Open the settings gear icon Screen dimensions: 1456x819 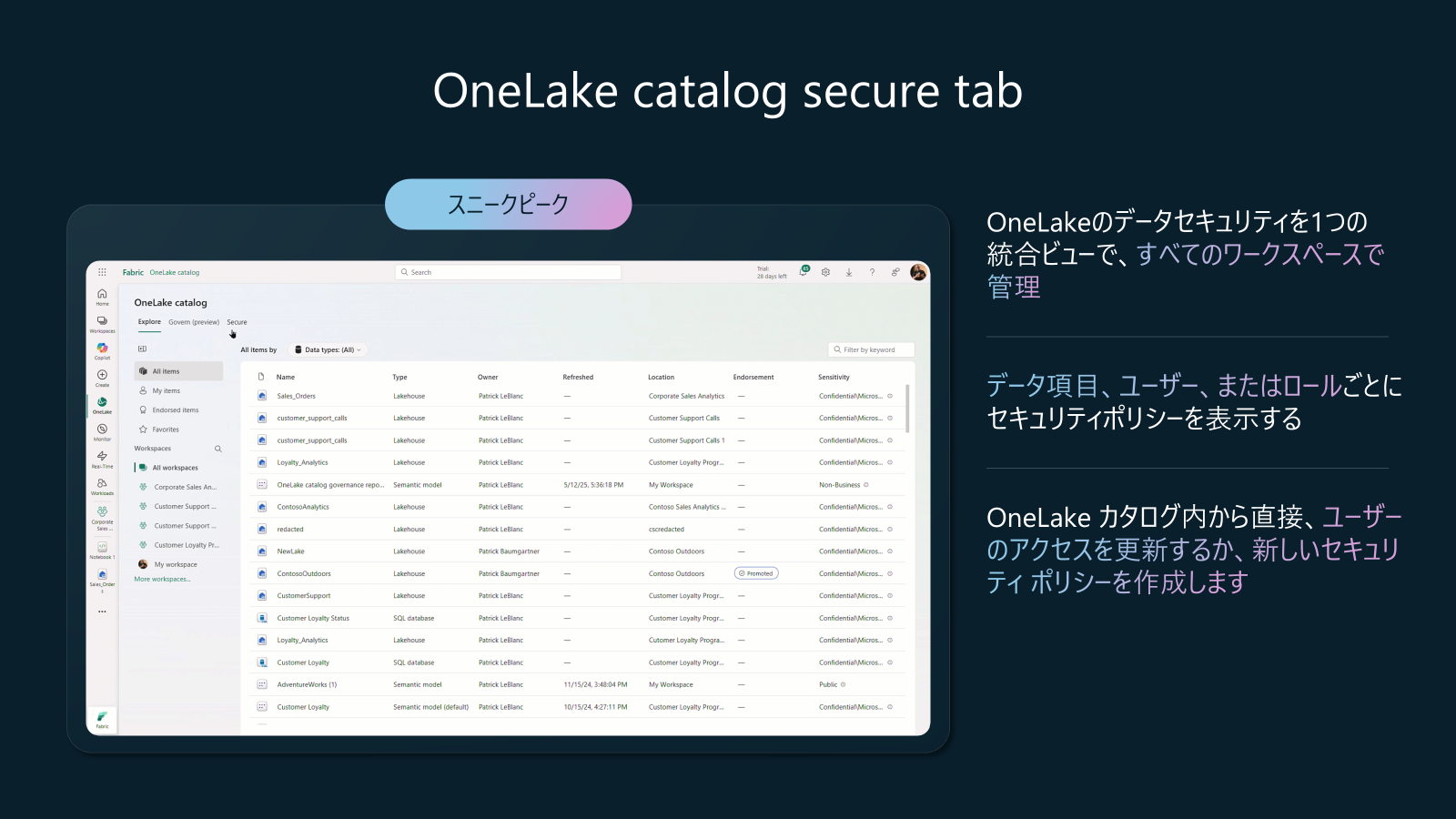(x=825, y=272)
